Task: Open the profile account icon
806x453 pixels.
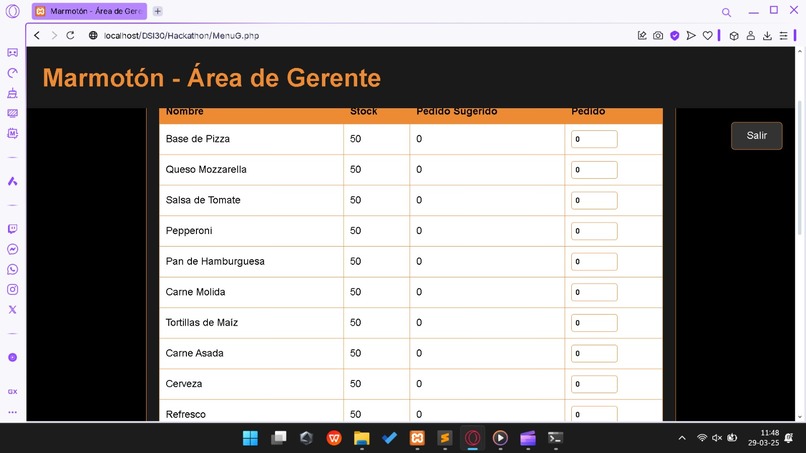Action: point(750,35)
